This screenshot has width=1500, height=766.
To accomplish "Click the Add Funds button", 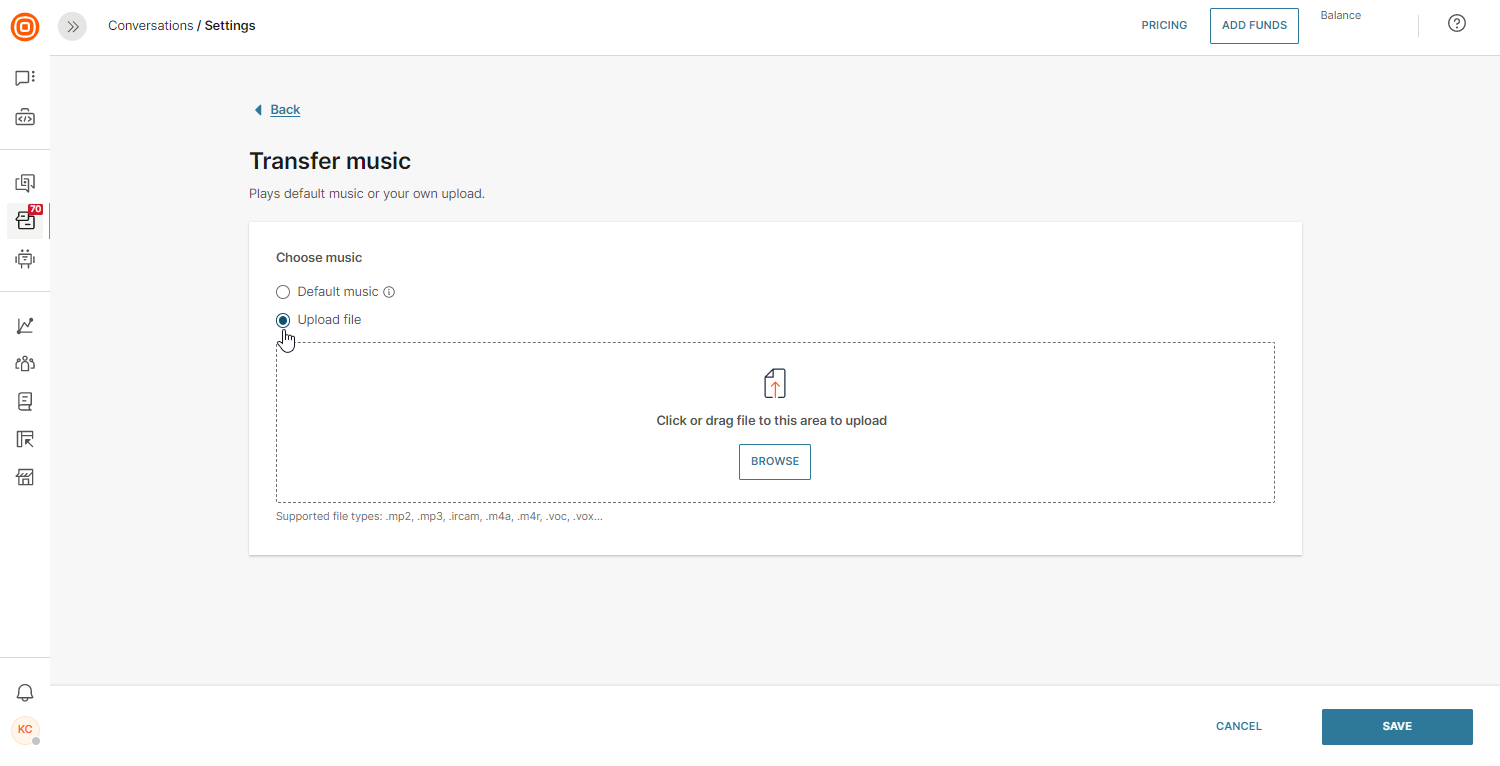I will click(1254, 26).
